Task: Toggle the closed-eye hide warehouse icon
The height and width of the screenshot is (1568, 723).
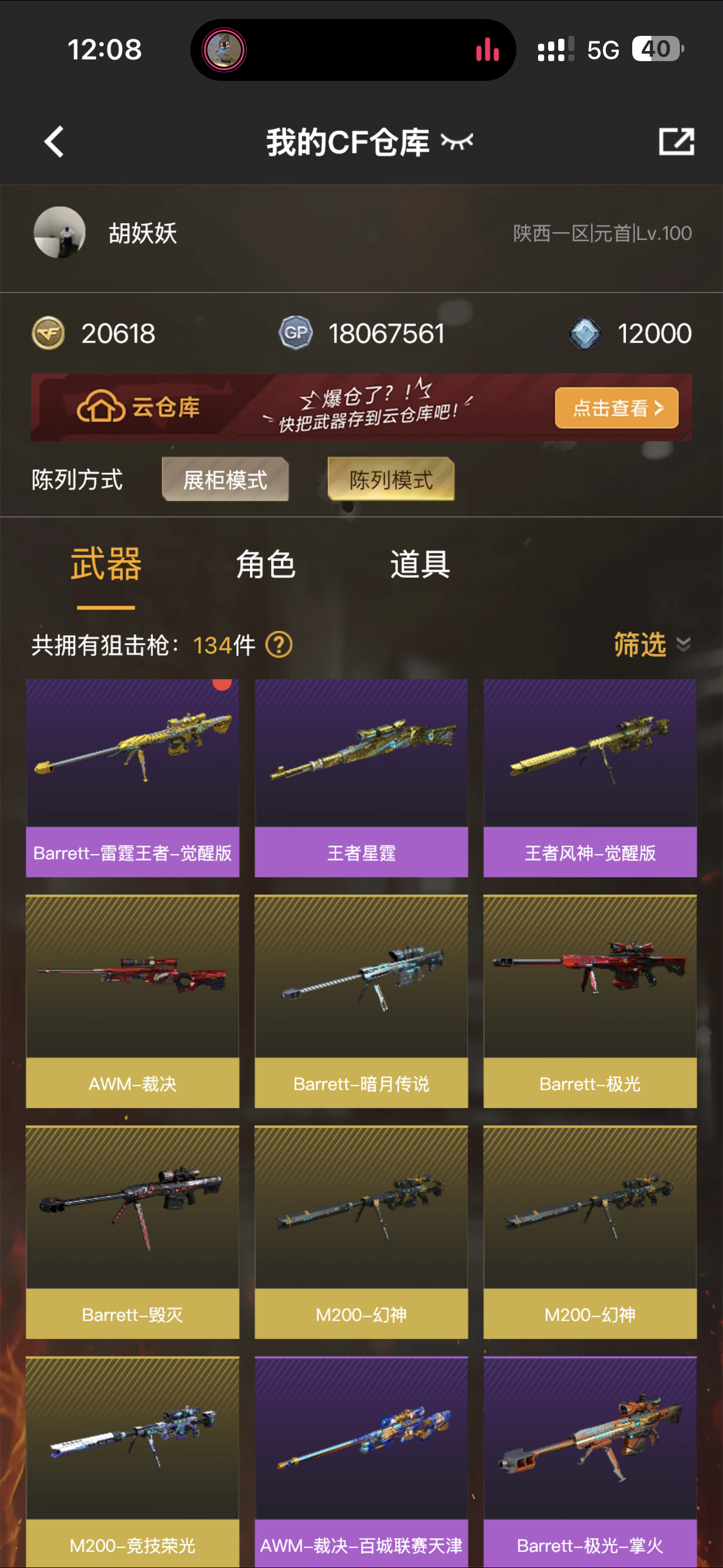Action: click(x=457, y=142)
